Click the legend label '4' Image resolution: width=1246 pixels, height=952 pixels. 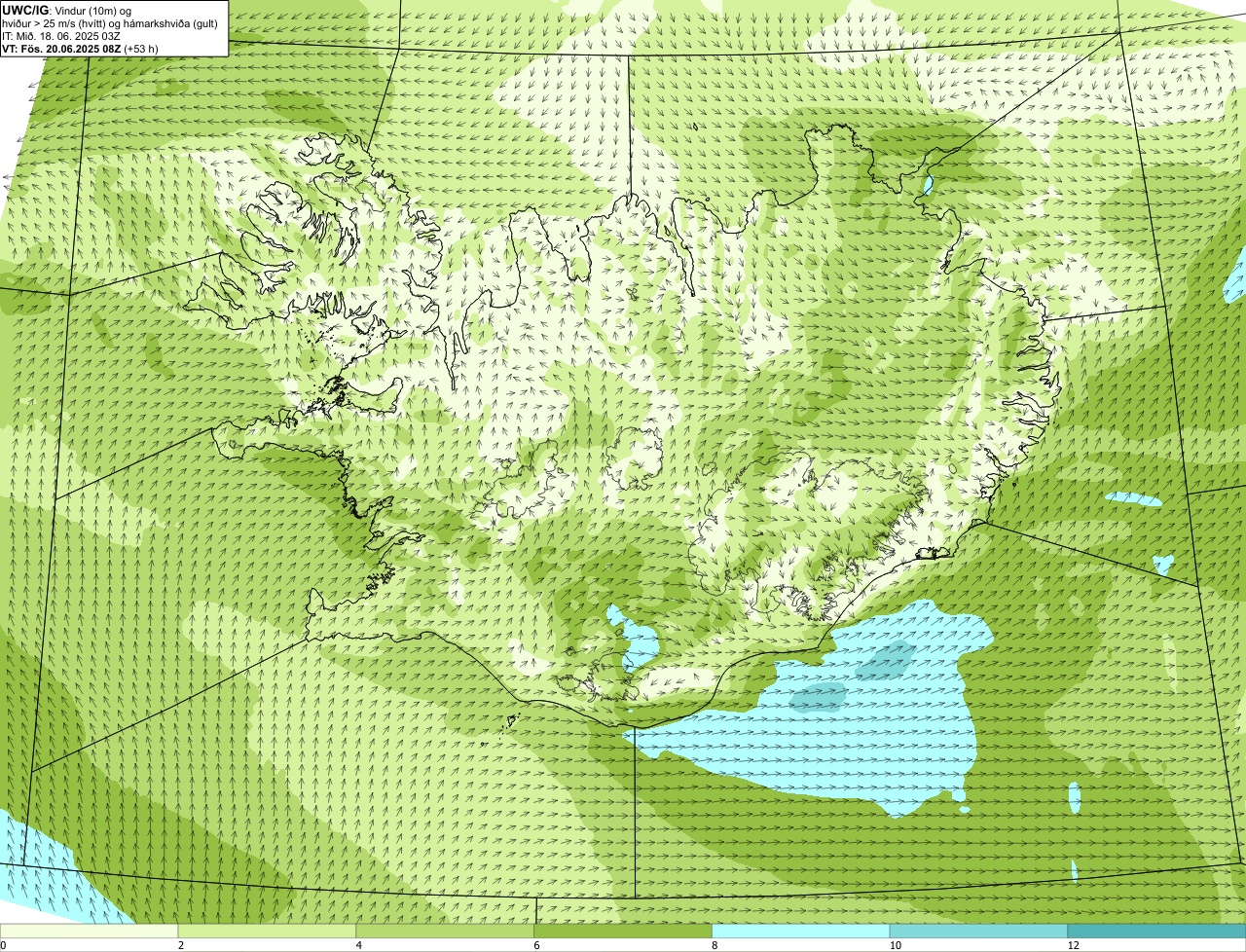tap(359, 945)
